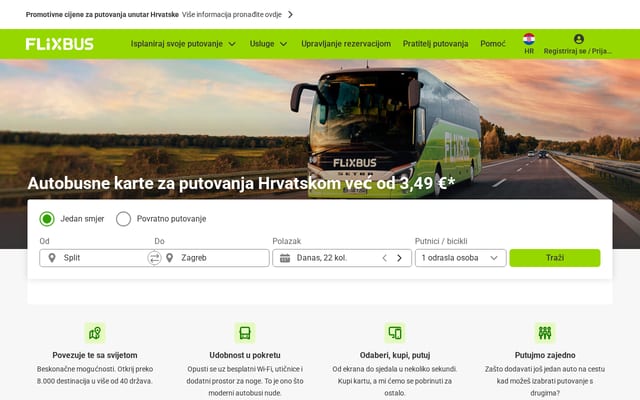Click the Udobnost u pokretu heading

pos(245,355)
